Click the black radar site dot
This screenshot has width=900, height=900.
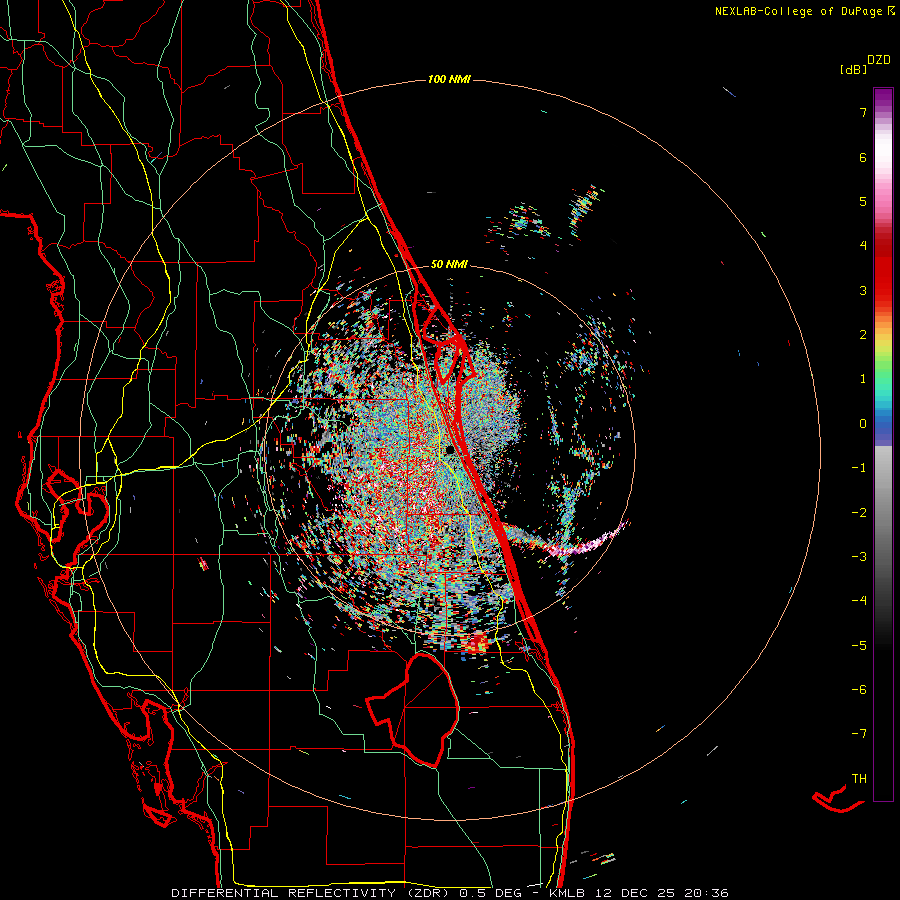click(450, 450)
